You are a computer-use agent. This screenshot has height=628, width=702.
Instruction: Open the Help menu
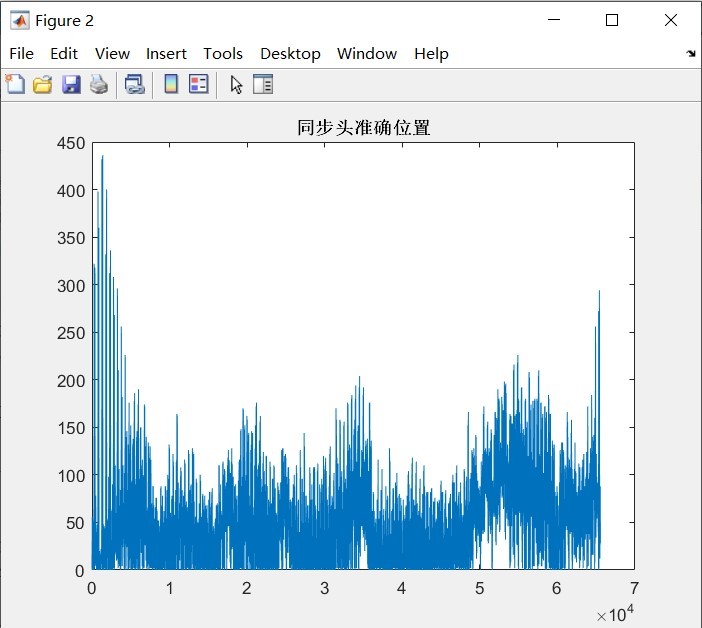coord(431,54)
